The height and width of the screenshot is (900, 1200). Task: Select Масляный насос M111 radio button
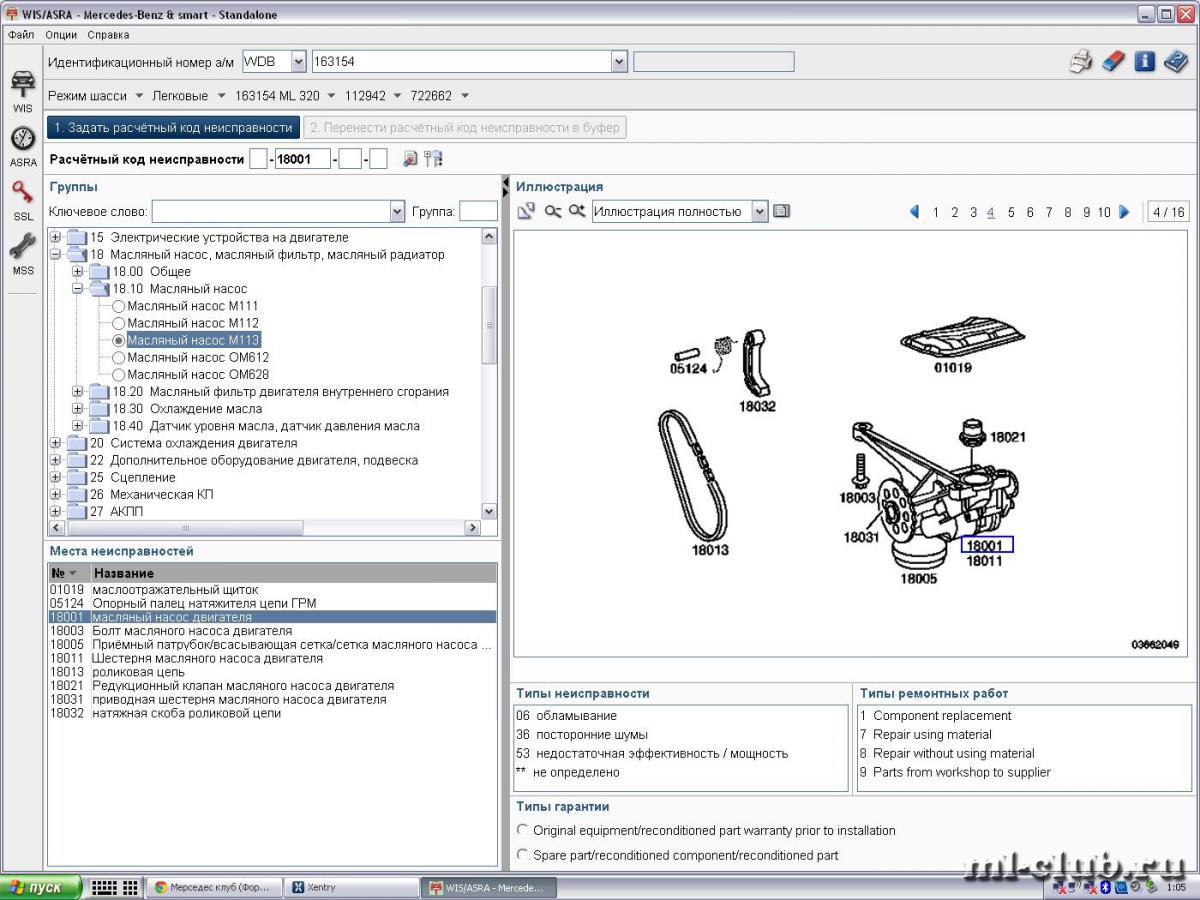tap(119, 306)
